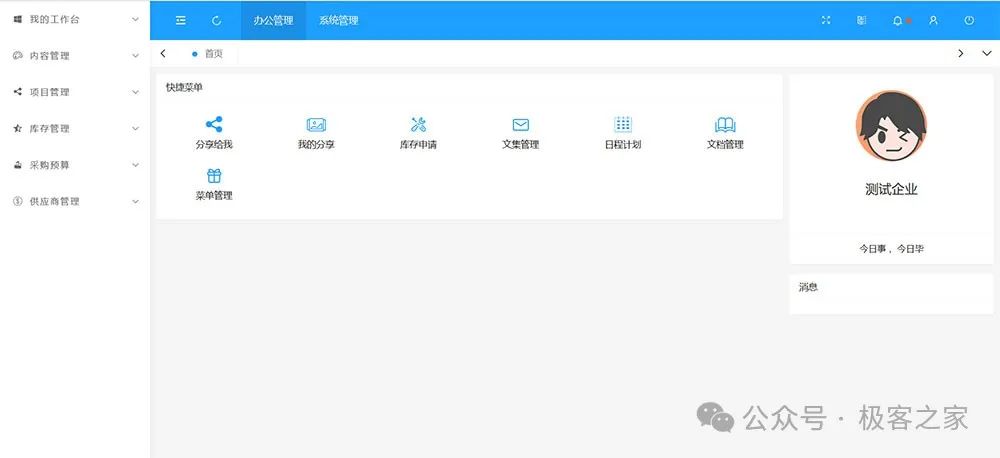Click the sidebar collapse menu icon

(180, 20)
